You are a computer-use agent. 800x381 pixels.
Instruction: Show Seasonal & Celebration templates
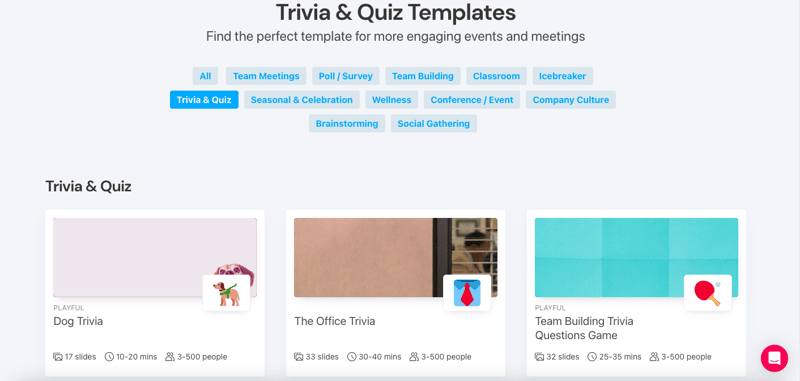click(x=302, y=100)
